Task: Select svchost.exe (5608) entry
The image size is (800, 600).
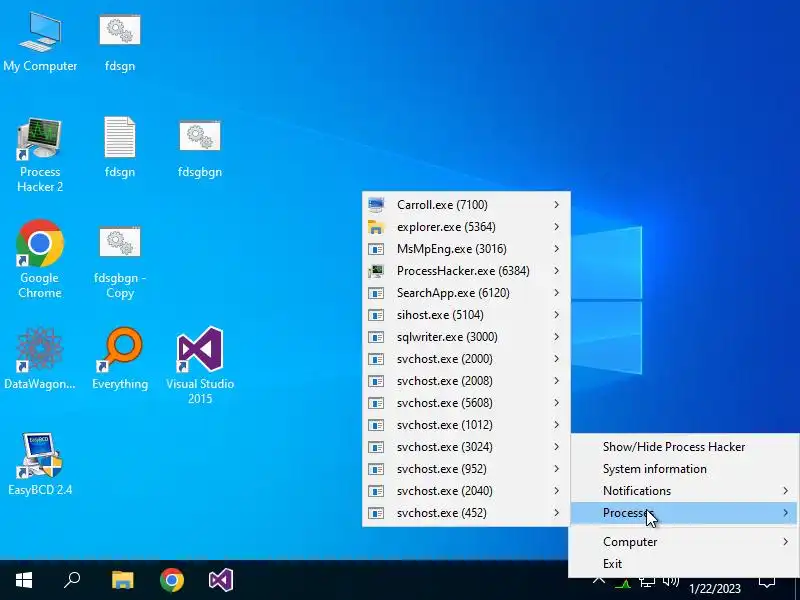Action: click(x=466, y=403)
